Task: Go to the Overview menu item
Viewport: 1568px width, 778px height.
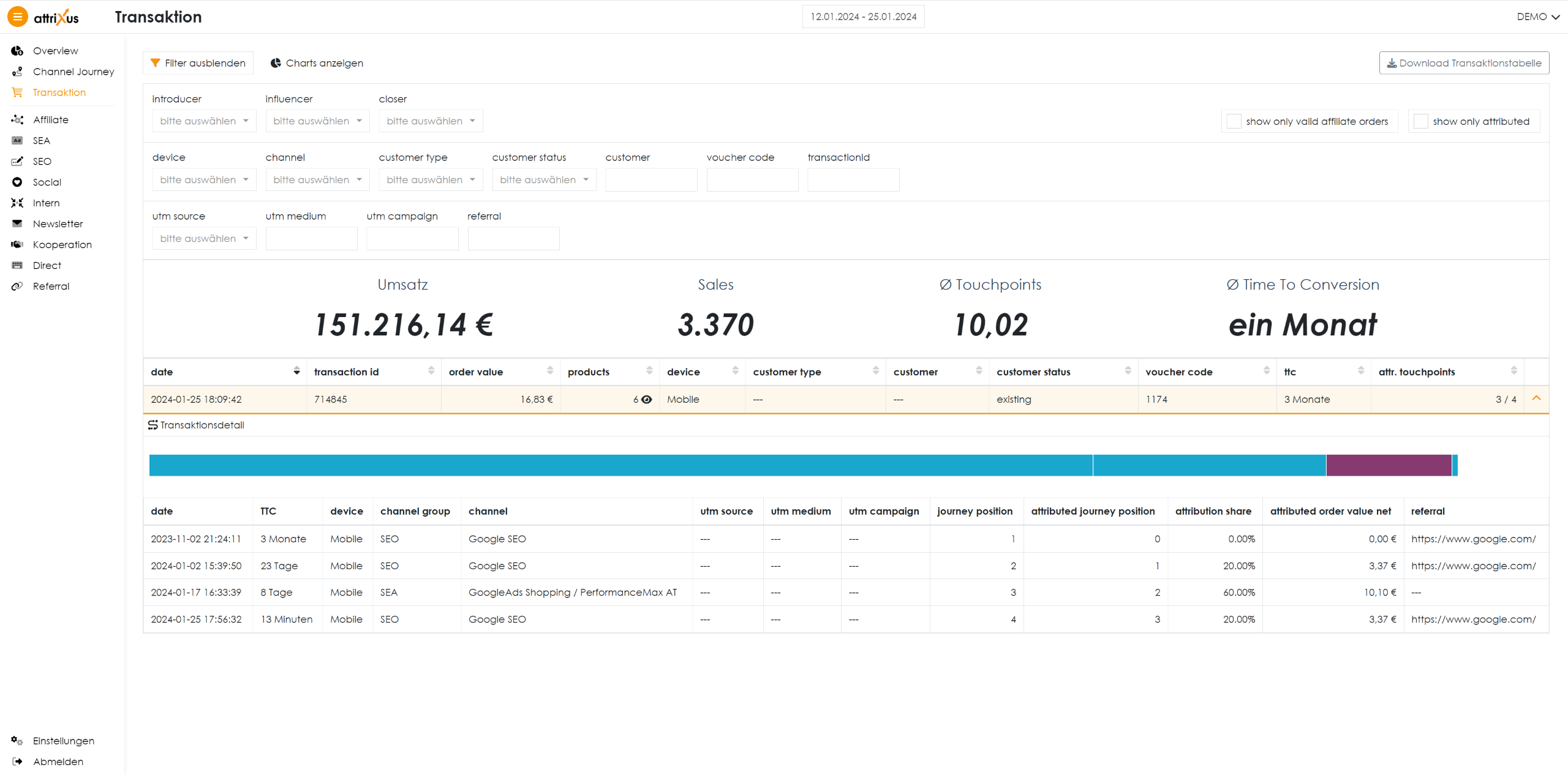Action: point(55,51)
